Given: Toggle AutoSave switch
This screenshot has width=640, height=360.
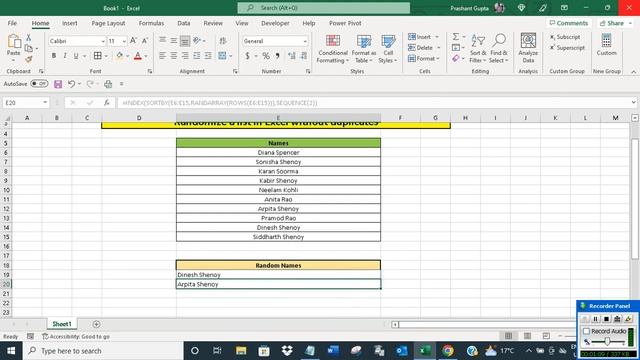Looking at the screenshot, I should (39, 84).
